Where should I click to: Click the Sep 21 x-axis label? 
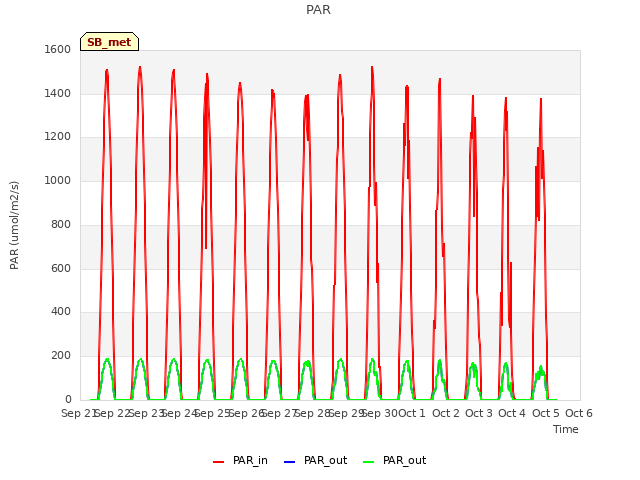click(79, 413)
